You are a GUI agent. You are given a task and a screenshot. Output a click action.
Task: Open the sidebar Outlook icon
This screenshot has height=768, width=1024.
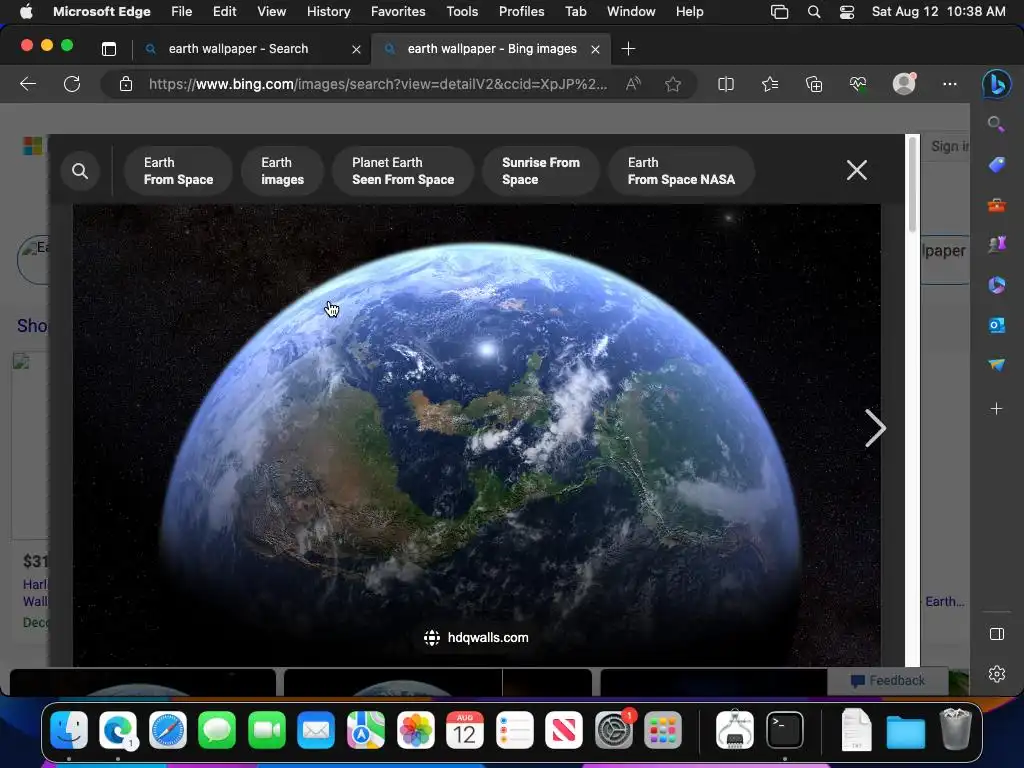click(x=996, y=325)
